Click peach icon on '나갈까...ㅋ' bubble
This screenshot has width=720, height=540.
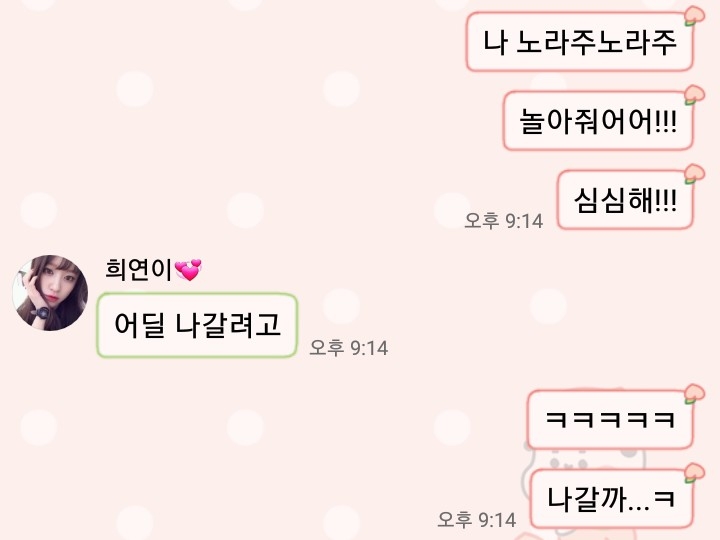[x=694, y=473]
